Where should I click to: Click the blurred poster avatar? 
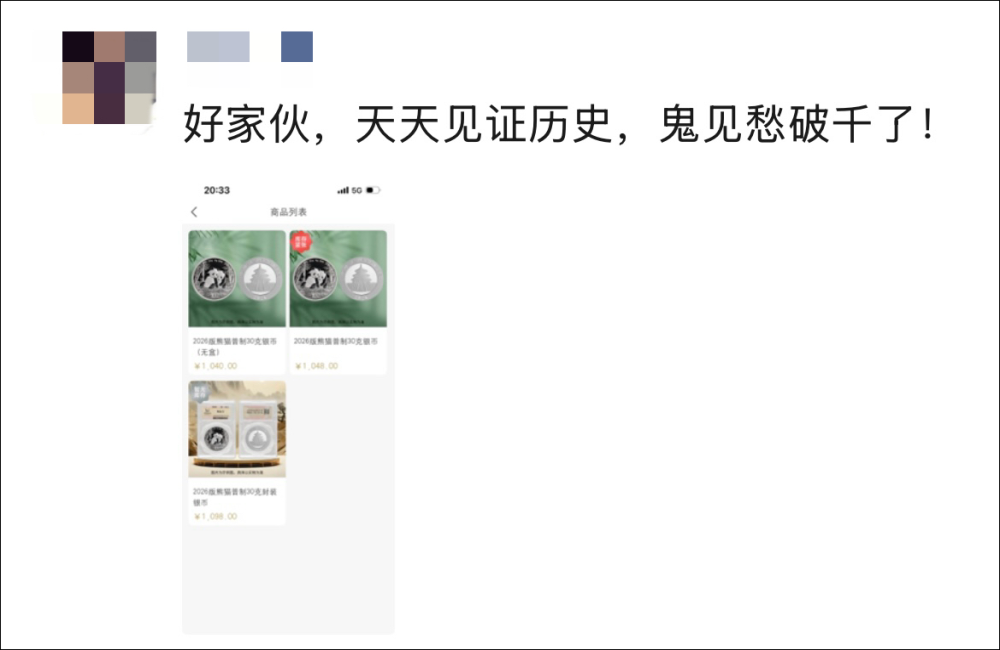point(109,78)
